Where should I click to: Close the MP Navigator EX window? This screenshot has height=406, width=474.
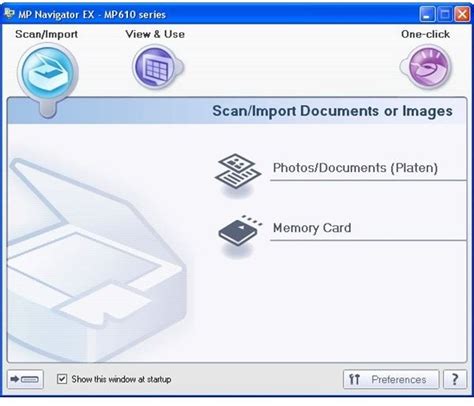[x=462, y=14]
